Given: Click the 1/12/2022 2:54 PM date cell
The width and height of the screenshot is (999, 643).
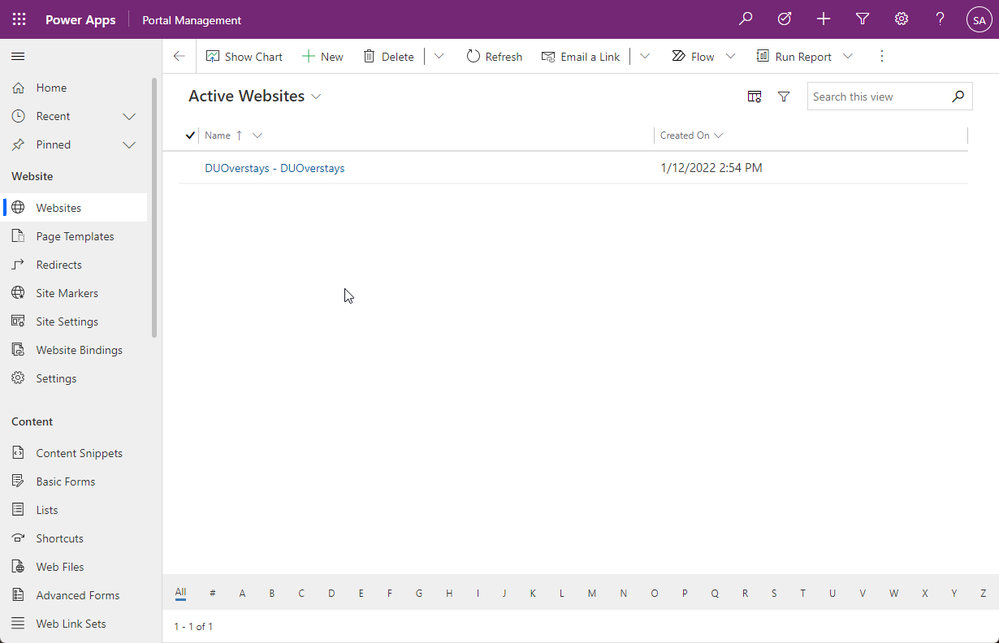Looking at the screenshot, I should click(711, 168).
